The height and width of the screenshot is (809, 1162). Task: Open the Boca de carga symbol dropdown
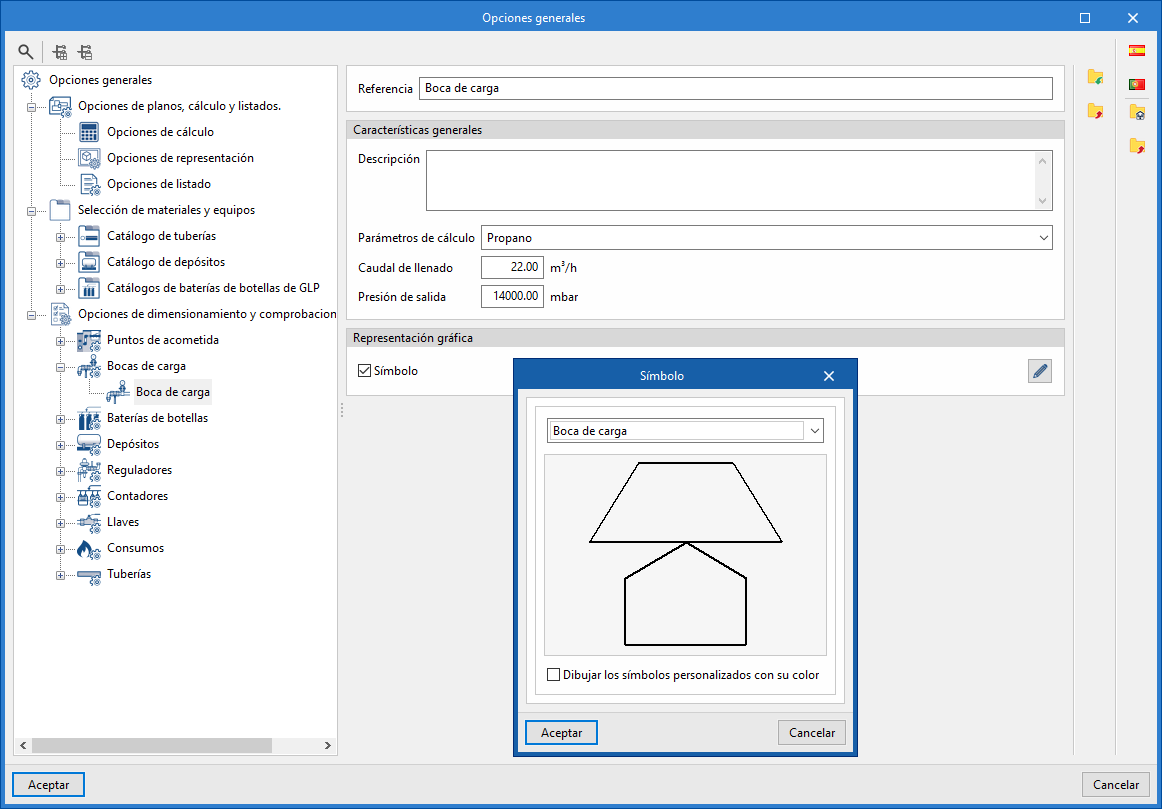coord(814,430)
